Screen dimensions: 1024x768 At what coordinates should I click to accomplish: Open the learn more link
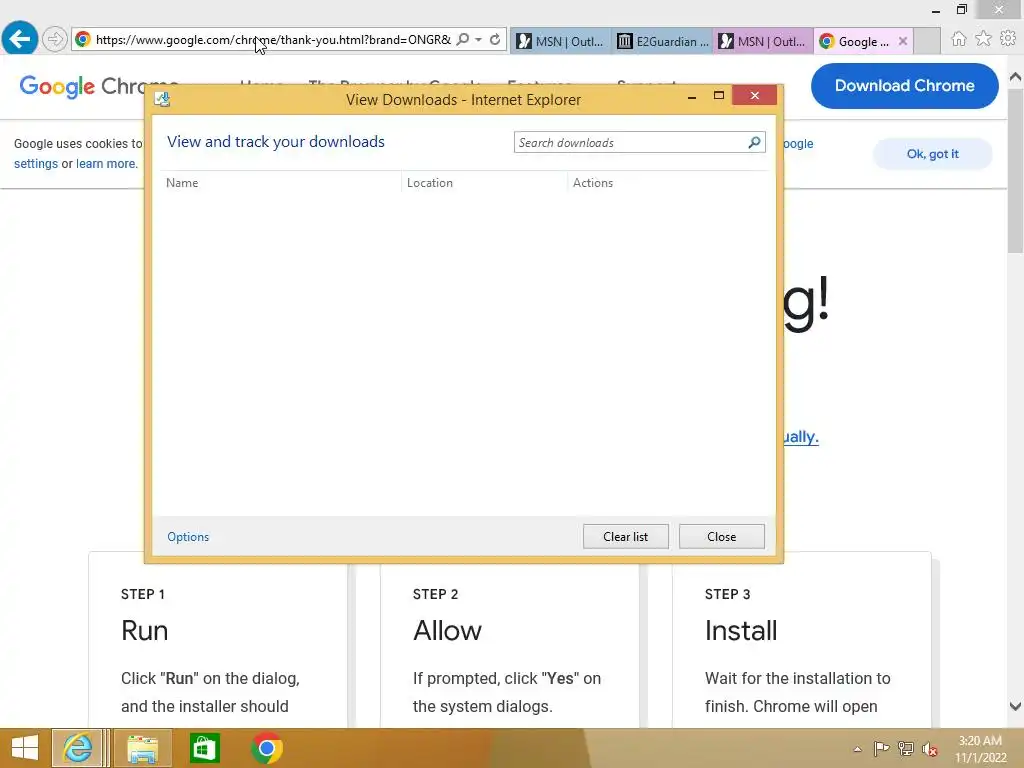coord(106,164)
